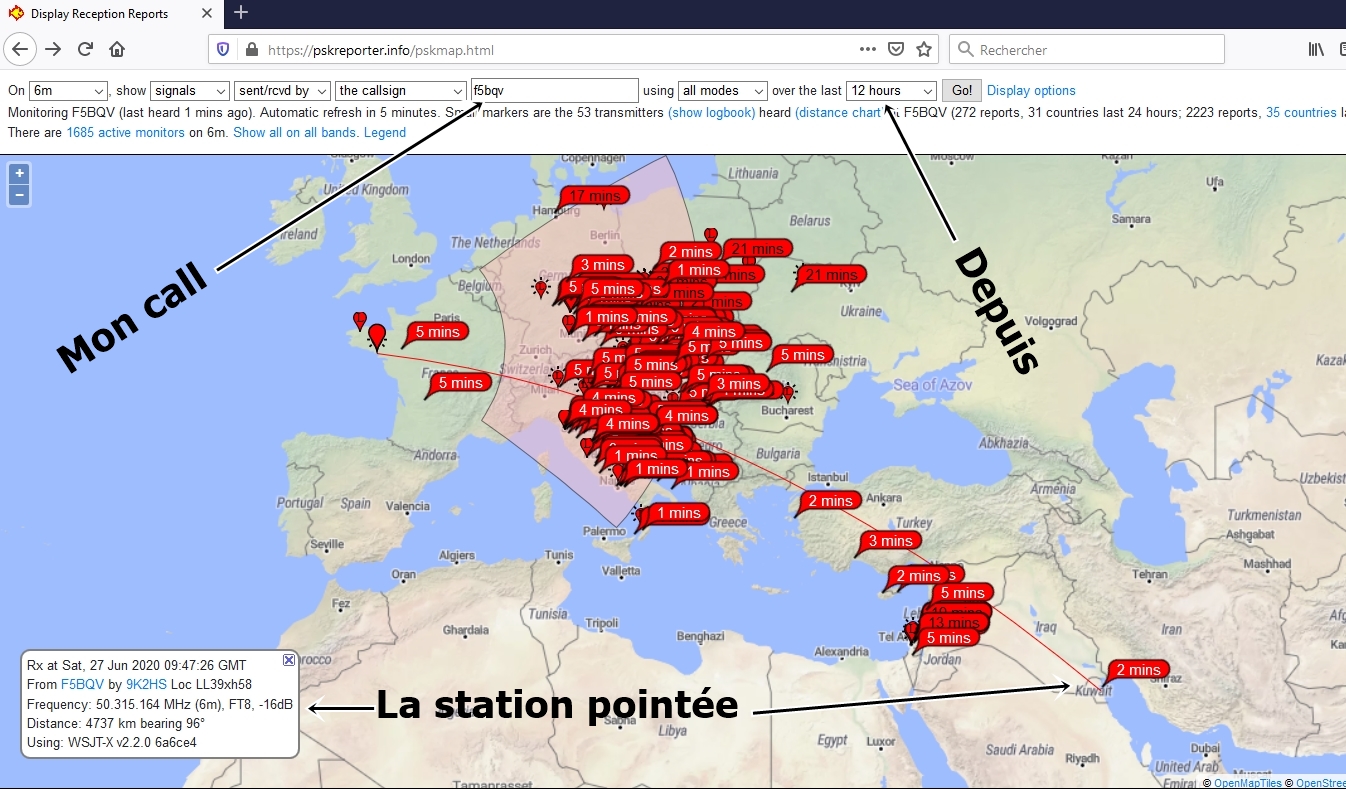This screenshot has width=1346, height=790.
Task: Open the all modes dropdown
Action: [723, 91]
